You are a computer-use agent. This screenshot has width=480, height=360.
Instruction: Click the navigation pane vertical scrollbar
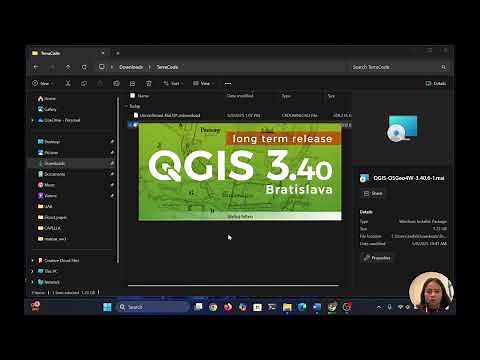(118, 180)
